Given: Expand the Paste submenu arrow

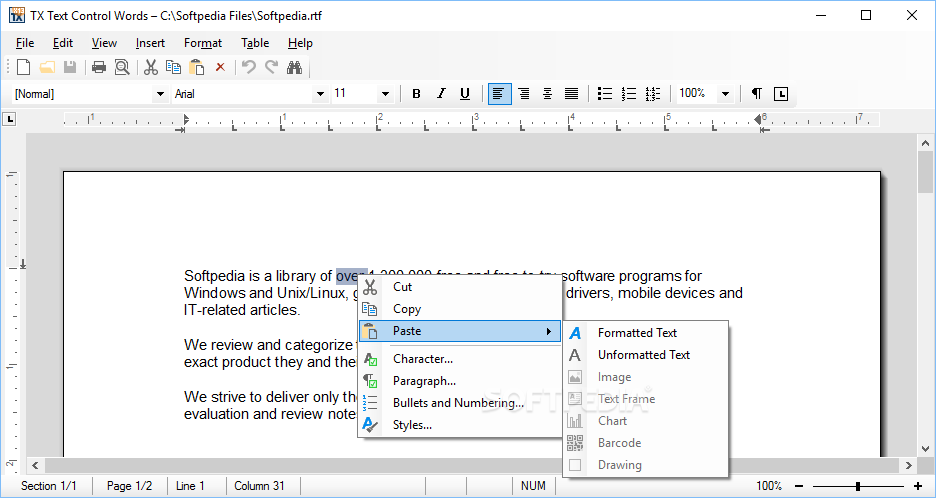Looking at the screenshot, I should click(549, 331).
